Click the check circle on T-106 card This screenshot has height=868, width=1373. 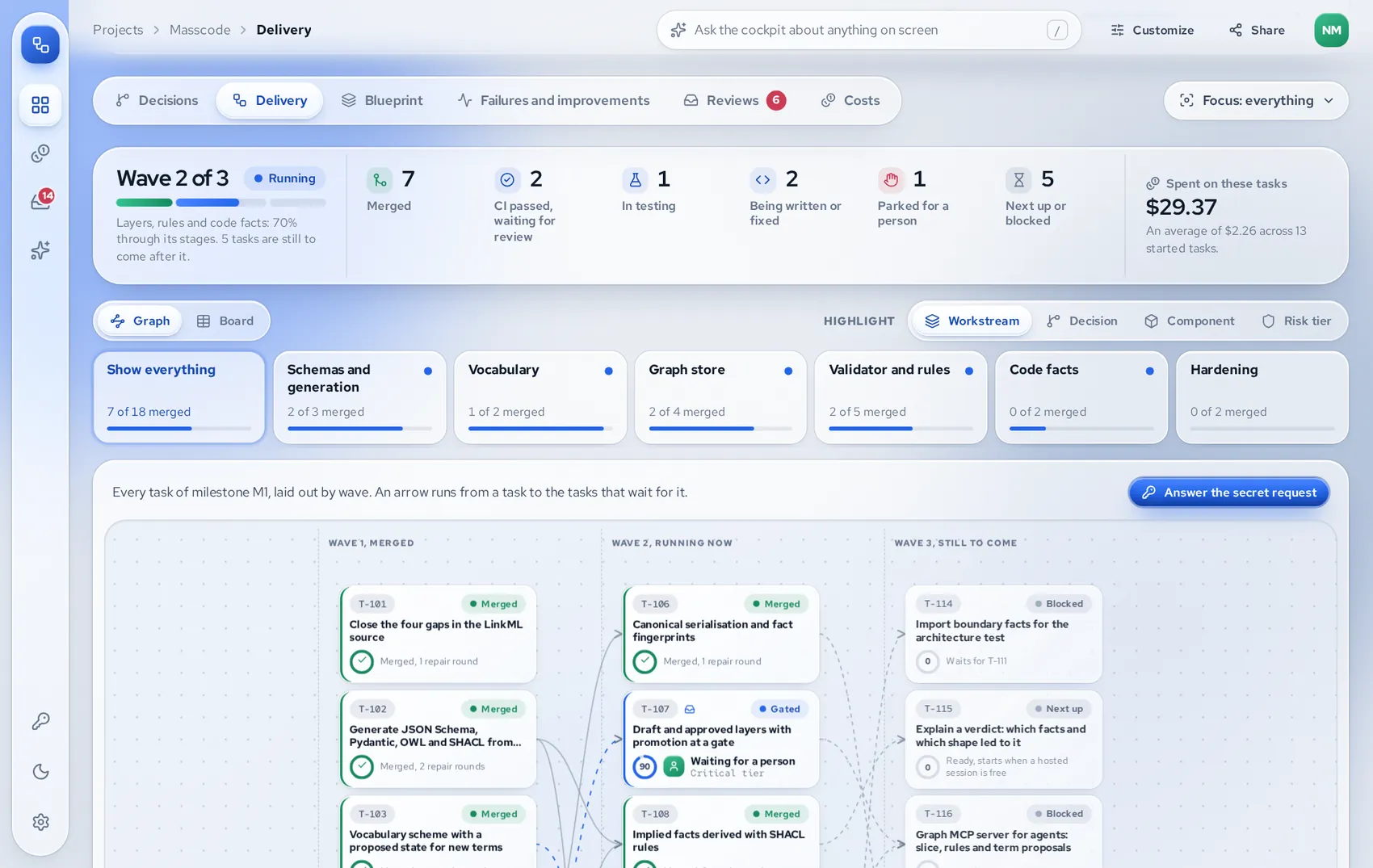click(645, 661)
